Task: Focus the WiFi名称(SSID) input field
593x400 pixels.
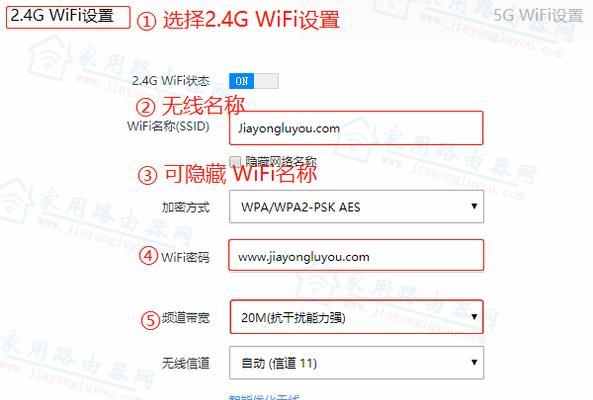Action: pyautogui.click(x=356, y=128)
